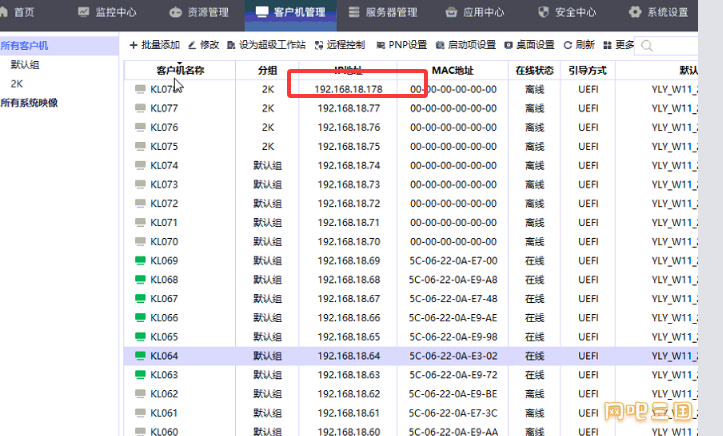Click the green KL067 online icon
This screenshot has width=723, height=436.
click(x=140, y=298)
